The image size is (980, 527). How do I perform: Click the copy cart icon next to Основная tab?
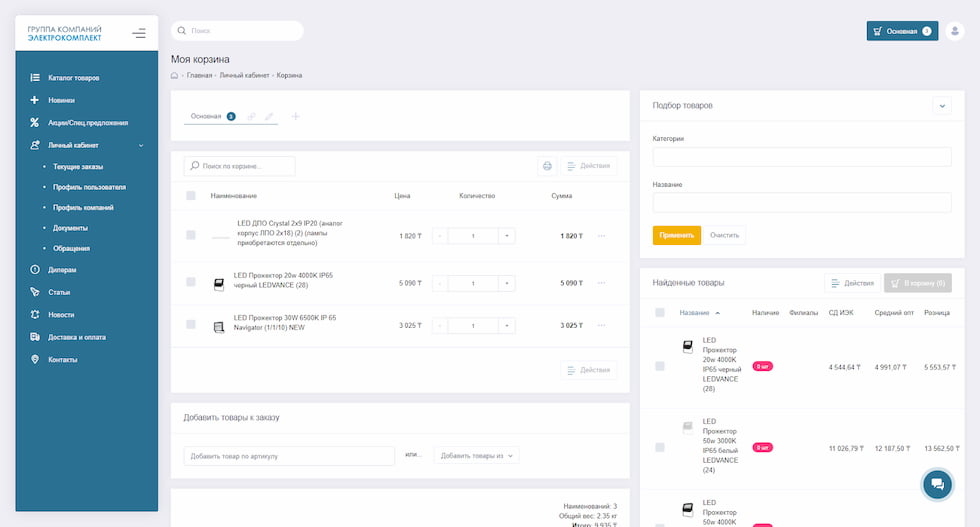251,116
